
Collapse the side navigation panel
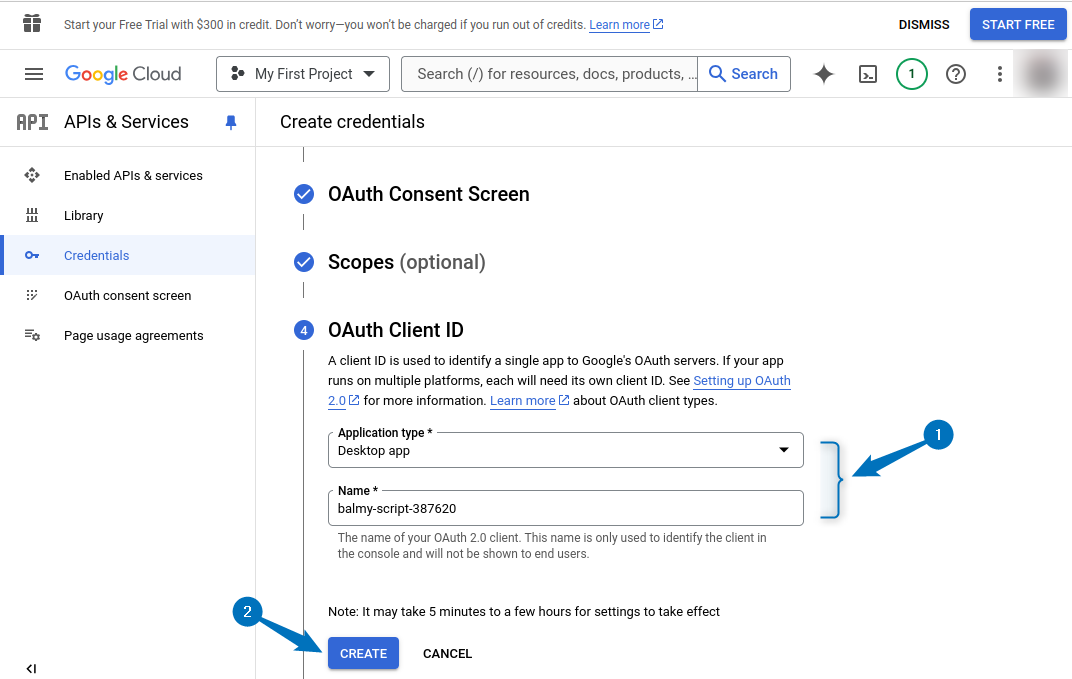point(31,668)
